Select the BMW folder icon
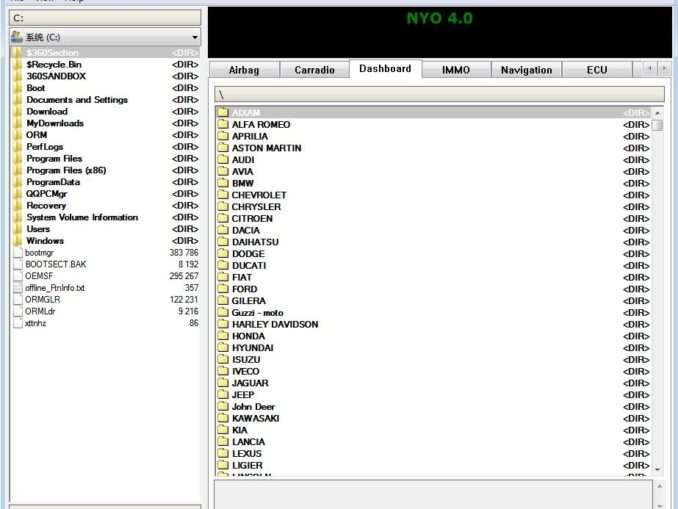This screenshot has height=509, width=678. (223, 183)
